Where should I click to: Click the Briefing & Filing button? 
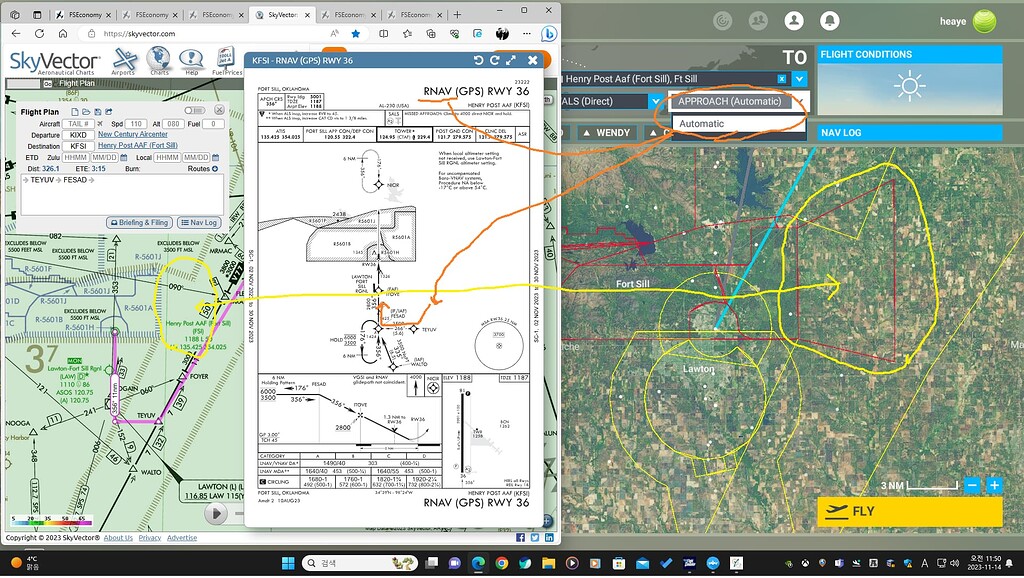coord(140,222)
